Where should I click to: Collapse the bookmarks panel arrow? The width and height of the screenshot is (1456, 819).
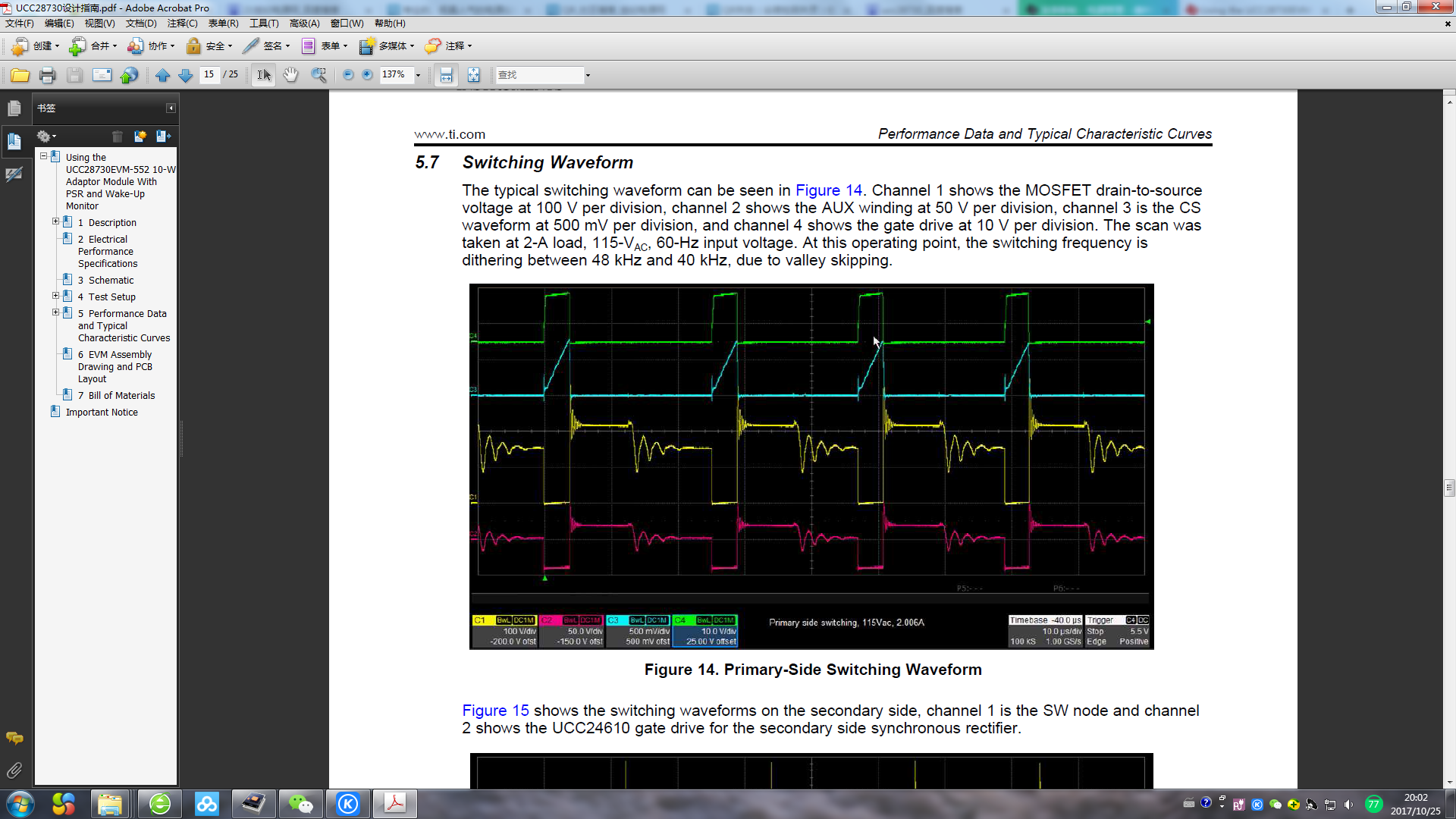pyautogui.click(x=171, y=108)
